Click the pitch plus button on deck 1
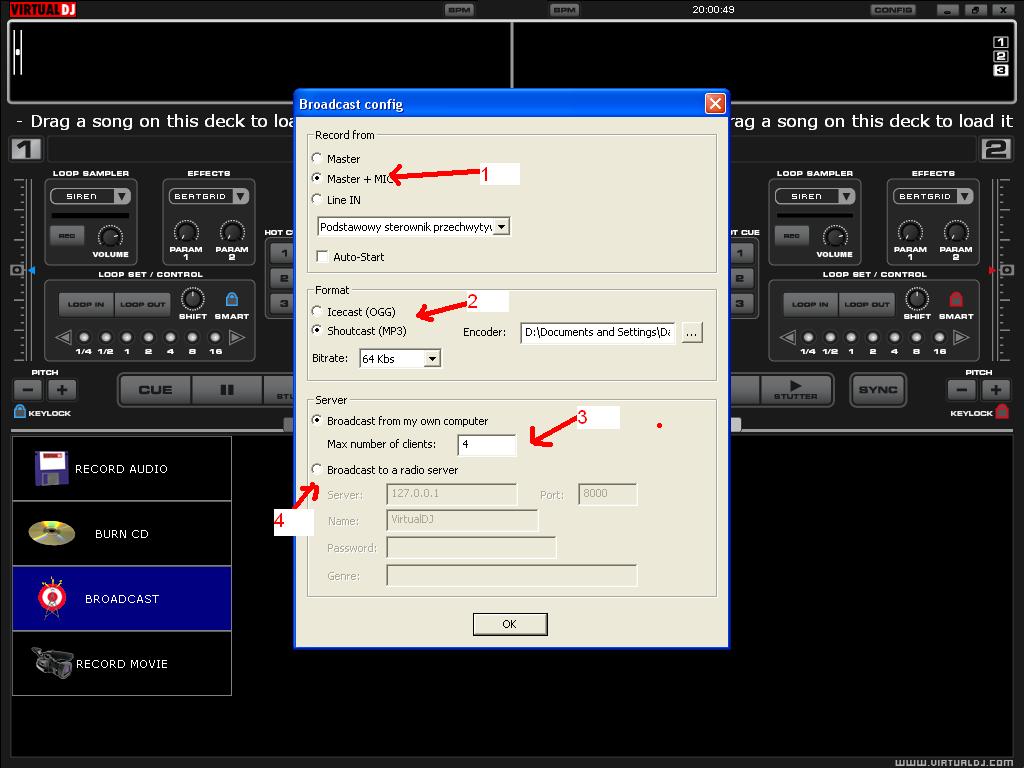The image size is (1024, 768). tap(62, 390)
